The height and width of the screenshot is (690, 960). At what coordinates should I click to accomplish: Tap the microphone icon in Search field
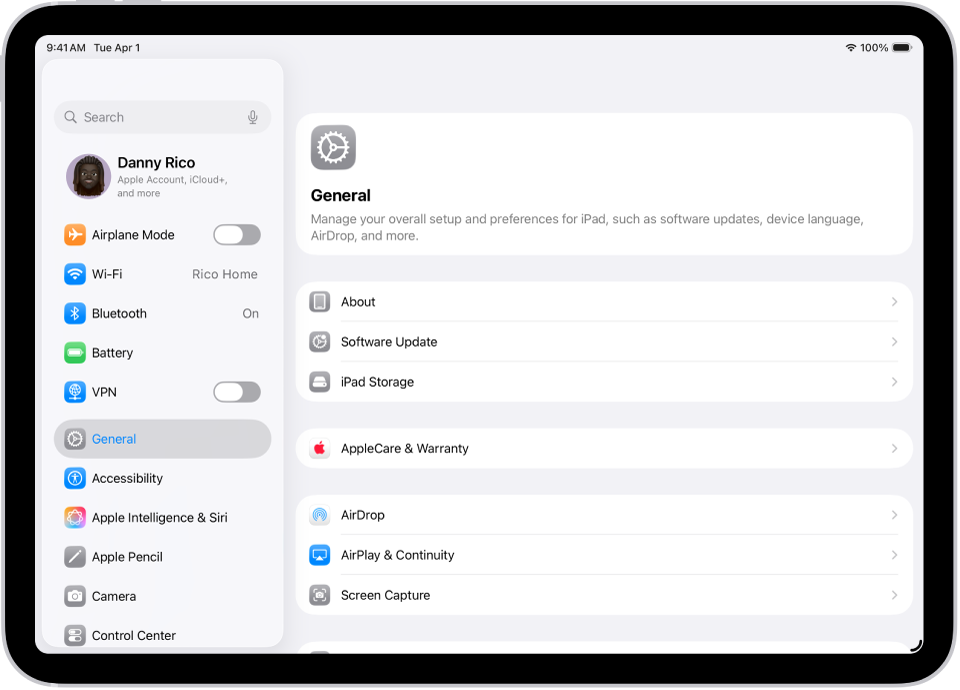(252, 117)
